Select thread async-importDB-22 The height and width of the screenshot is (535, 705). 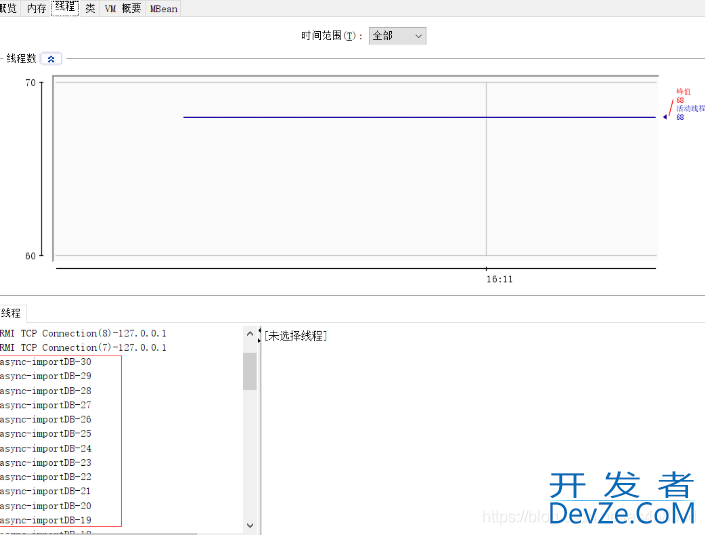pos(45,477)
